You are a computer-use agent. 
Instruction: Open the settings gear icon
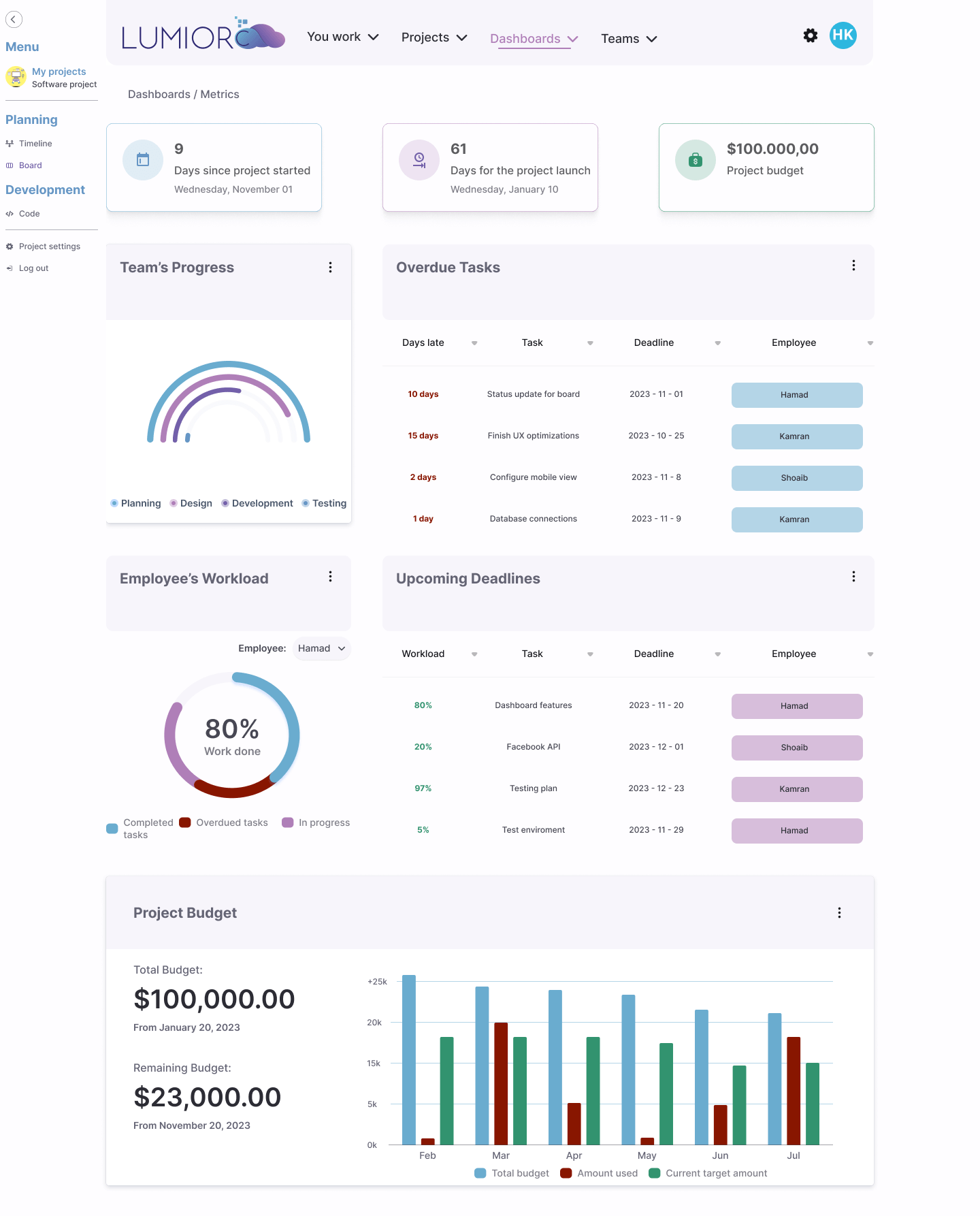810,35
